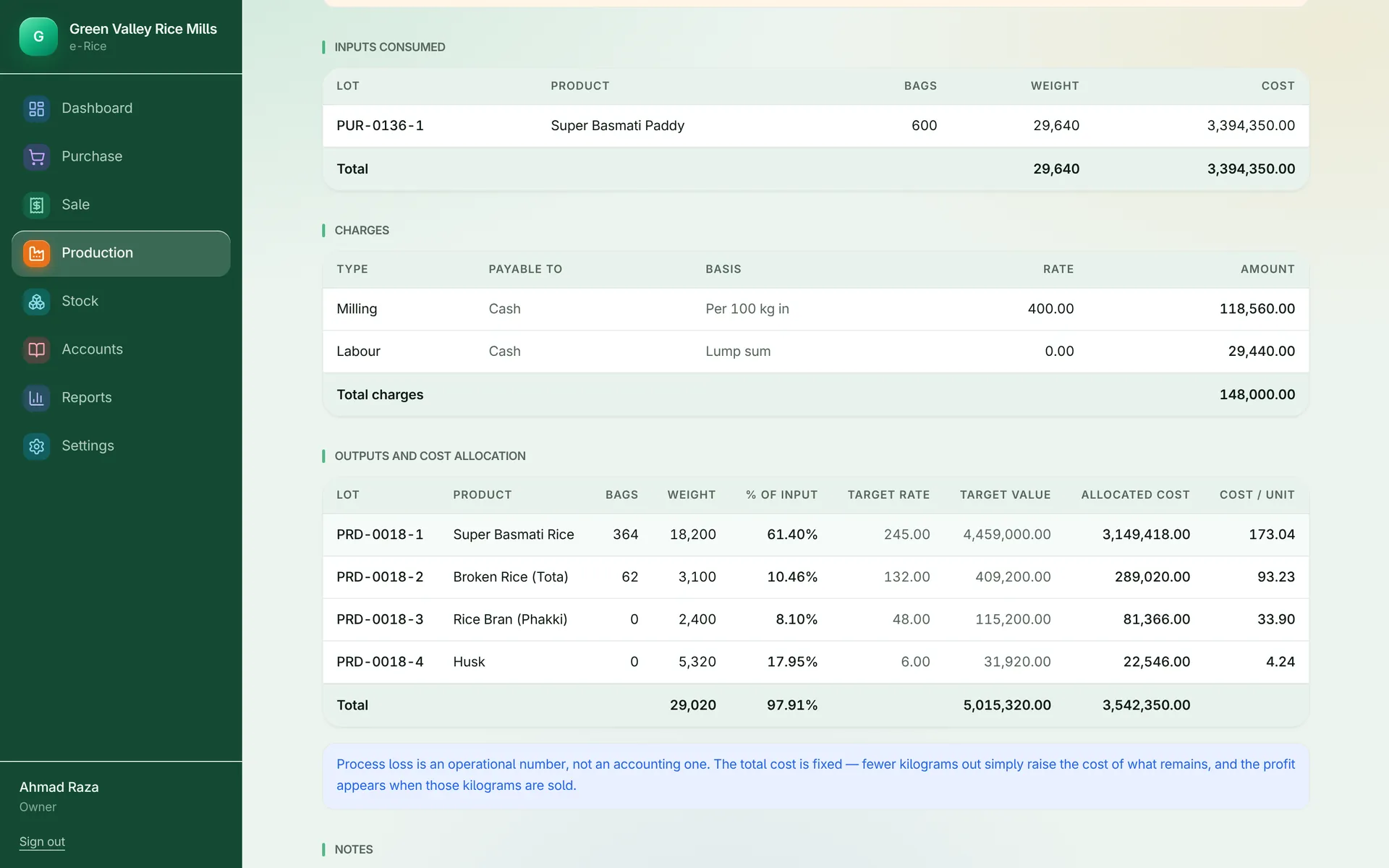This screenshot has width=1389, height=868.
Task: Click the Dashboard grid icon
Action: point(36,109)
